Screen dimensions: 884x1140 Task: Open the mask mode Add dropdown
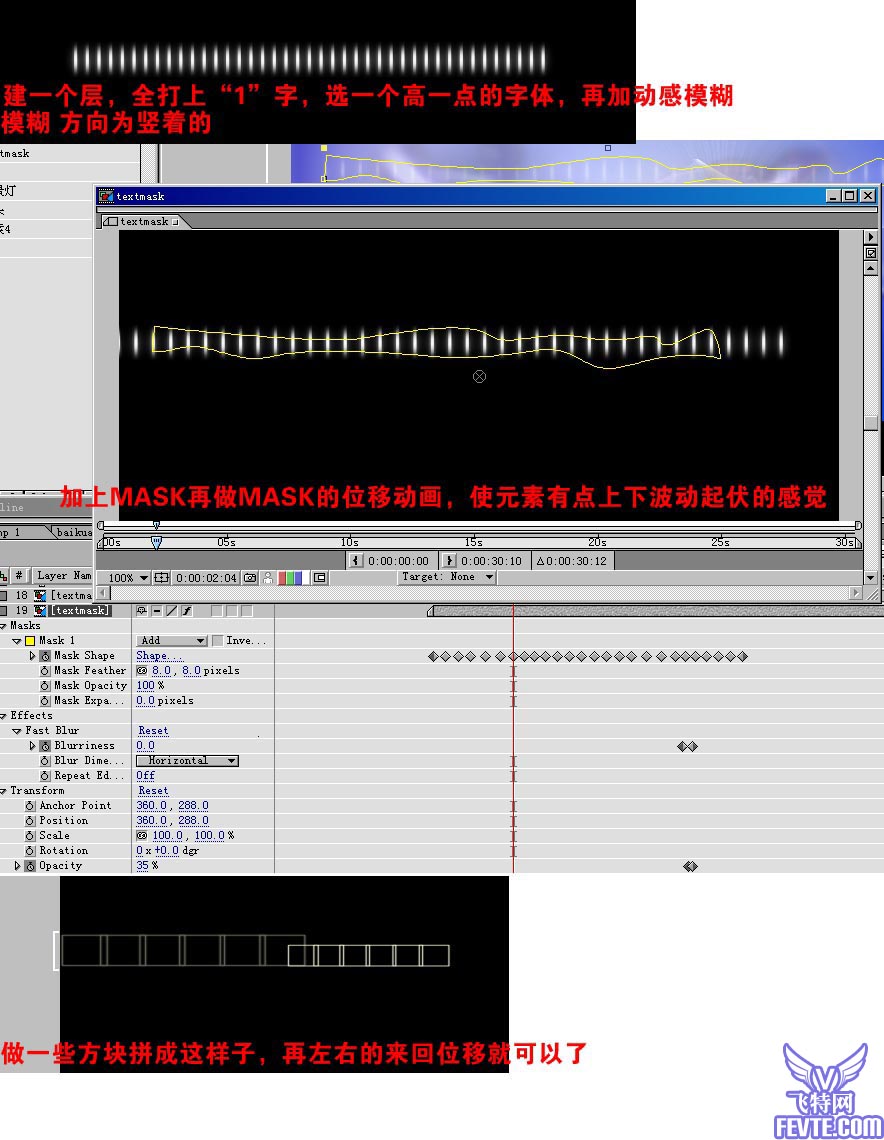pos(171,641)
